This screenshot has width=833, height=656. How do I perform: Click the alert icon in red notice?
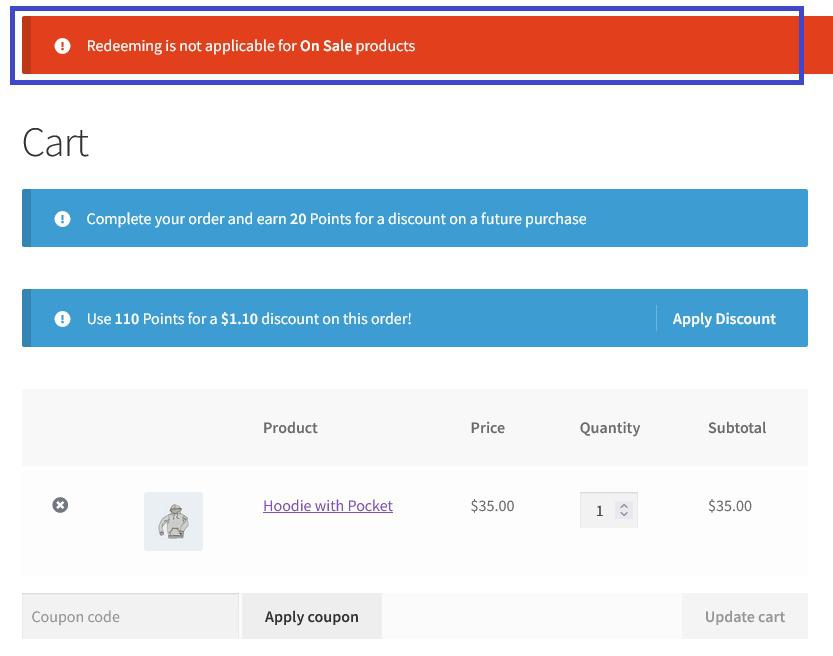(x=62, y=46)
